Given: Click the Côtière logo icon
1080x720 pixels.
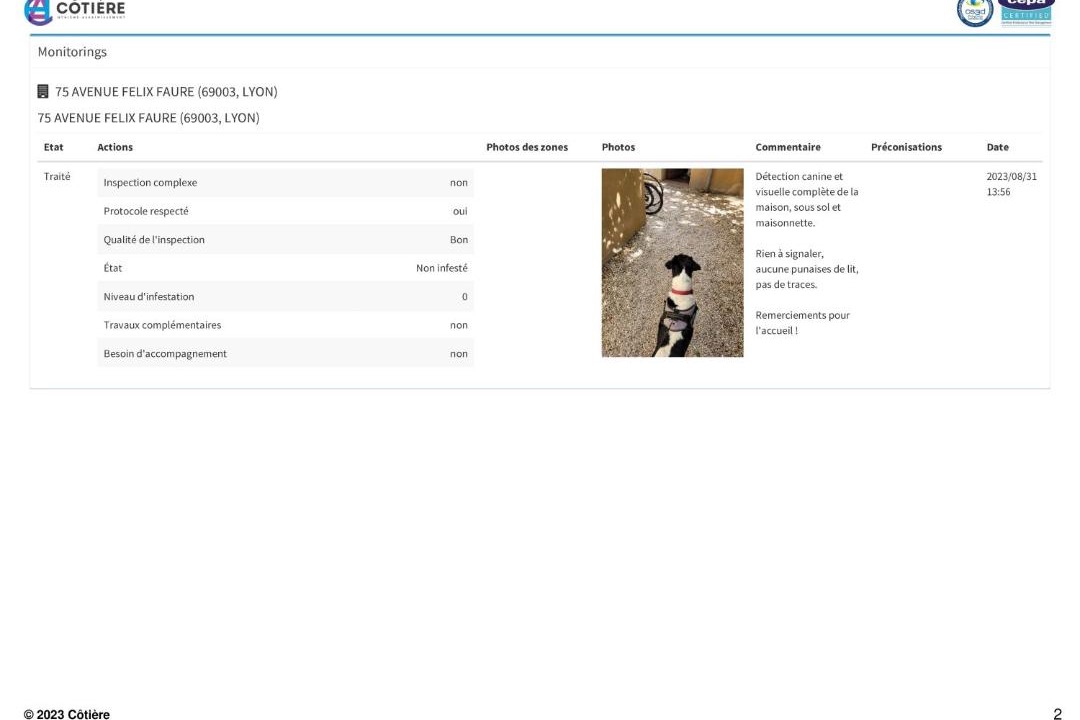Looking at the screenshot, I should [37, 11].
